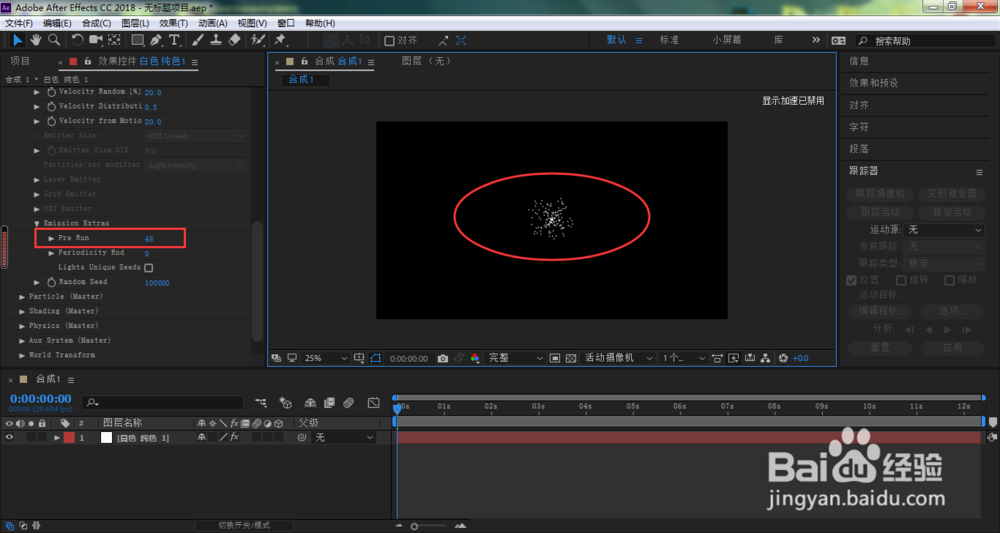Expand the Particle (Master) group
Screen dimensions: 1000x533
[x=22, y=296]
